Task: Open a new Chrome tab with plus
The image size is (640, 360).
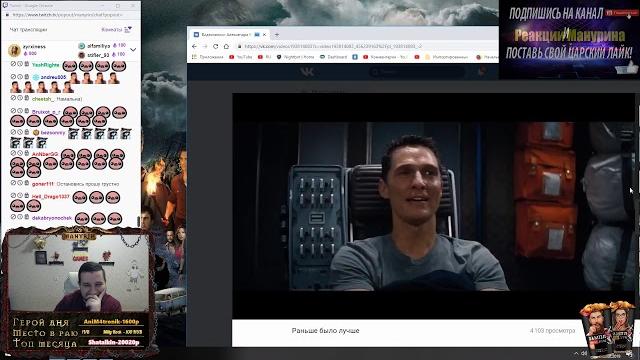Action: point(276,35)
